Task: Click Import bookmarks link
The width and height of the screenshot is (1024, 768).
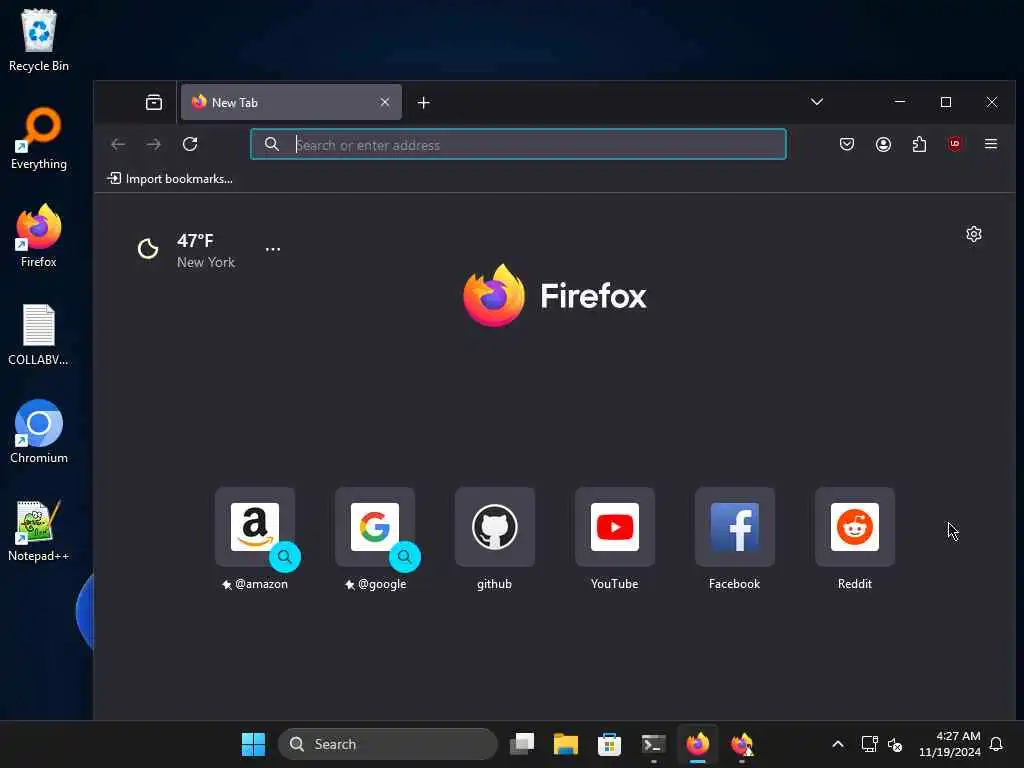Action: [x=170, y=178]
